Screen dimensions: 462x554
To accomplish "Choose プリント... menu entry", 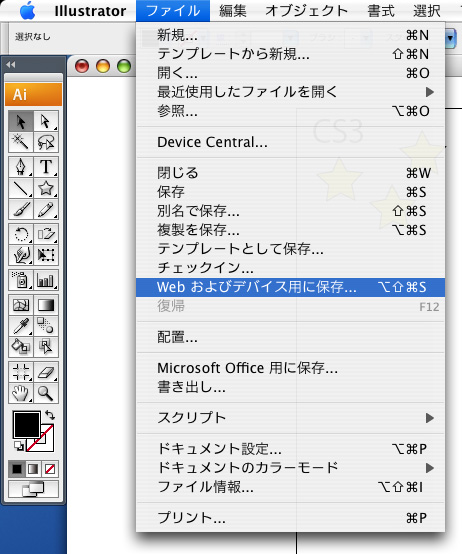I will (290, 518).
